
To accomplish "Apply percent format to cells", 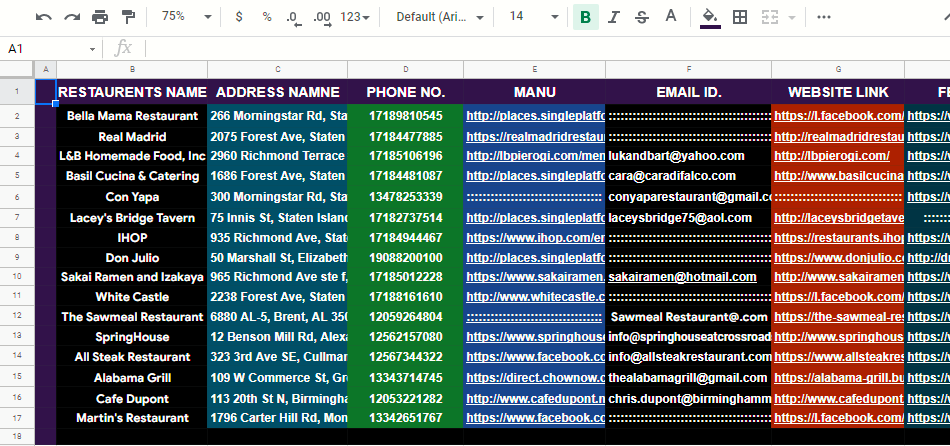I will coord(266,17).
